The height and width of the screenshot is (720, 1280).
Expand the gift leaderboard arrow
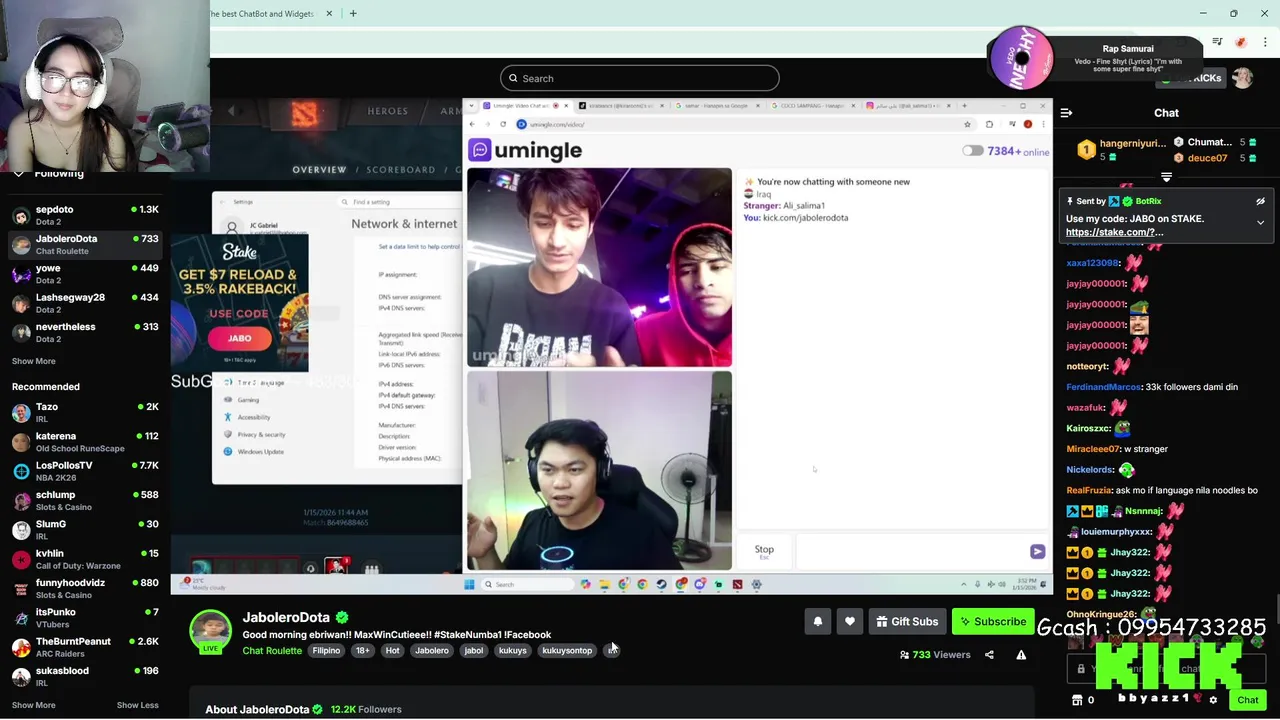1166,177
